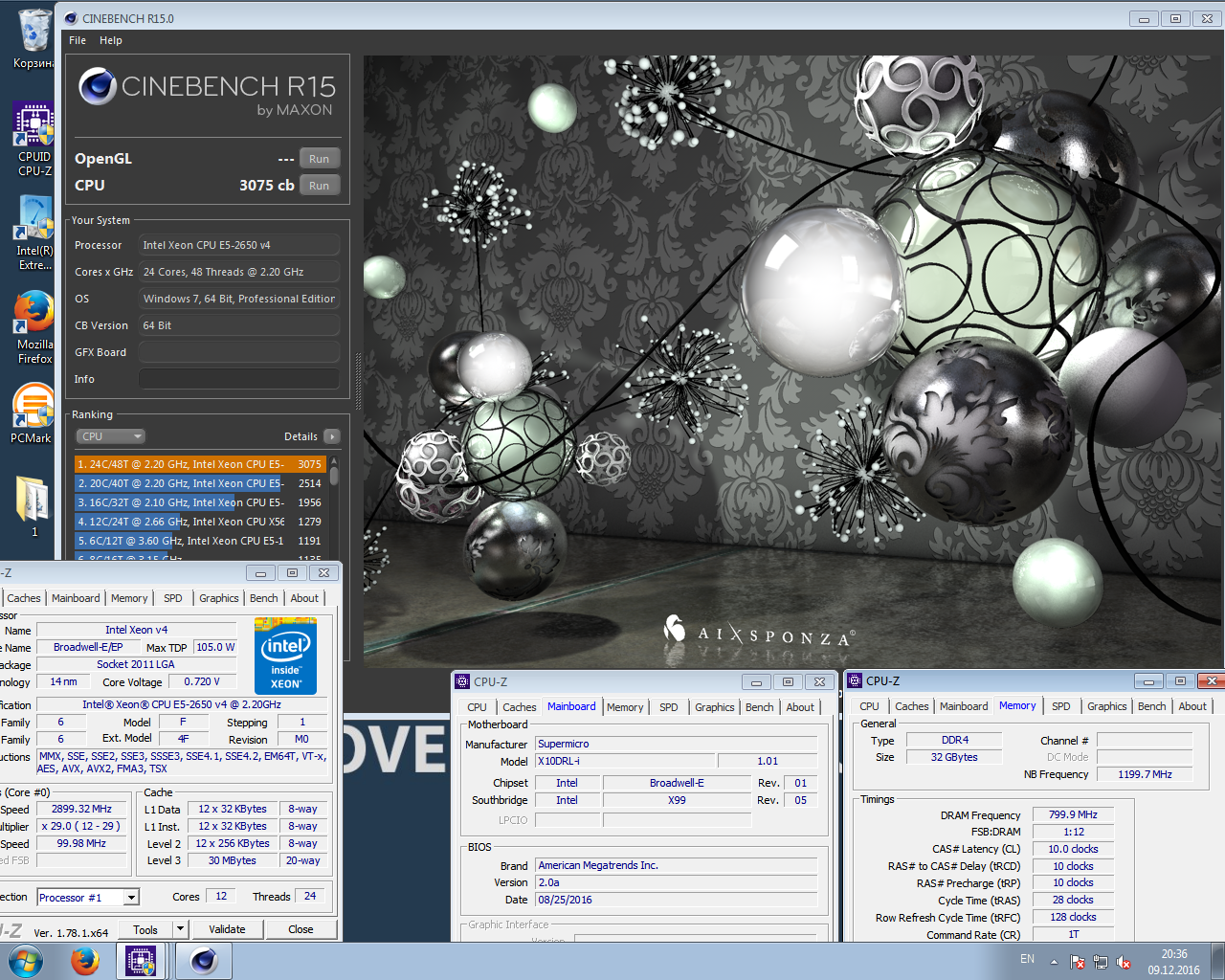Click the EN language indicator
The width and height of the screenshot is (1225, 980).
[1027, 959]
